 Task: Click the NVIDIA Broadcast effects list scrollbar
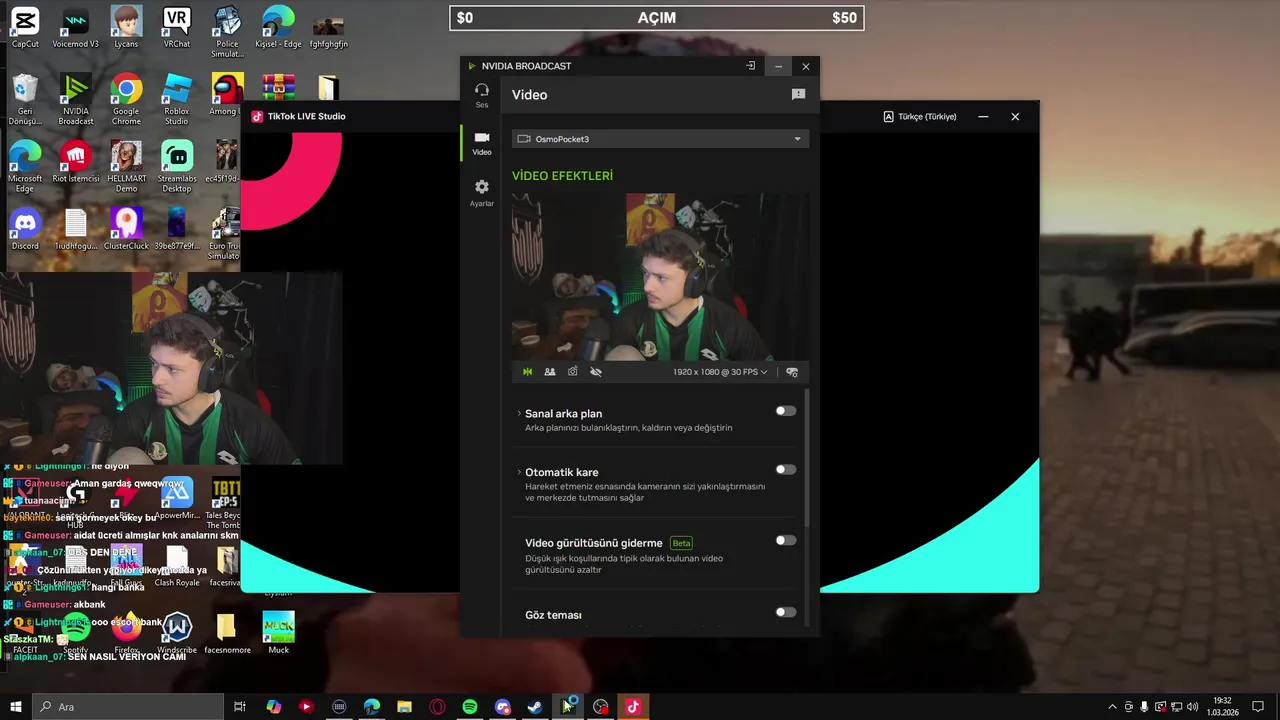tap(806, 460)
